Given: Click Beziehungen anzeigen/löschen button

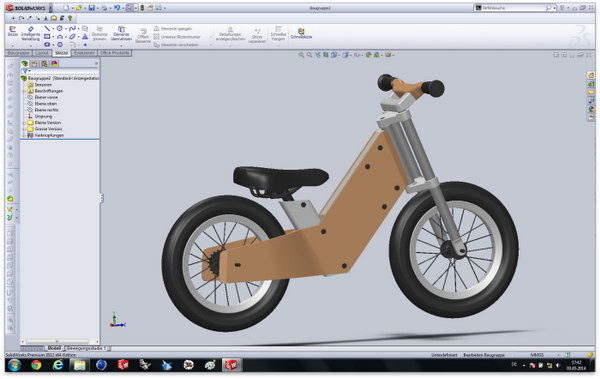Looking at the screenshot, I should point(230,33).
